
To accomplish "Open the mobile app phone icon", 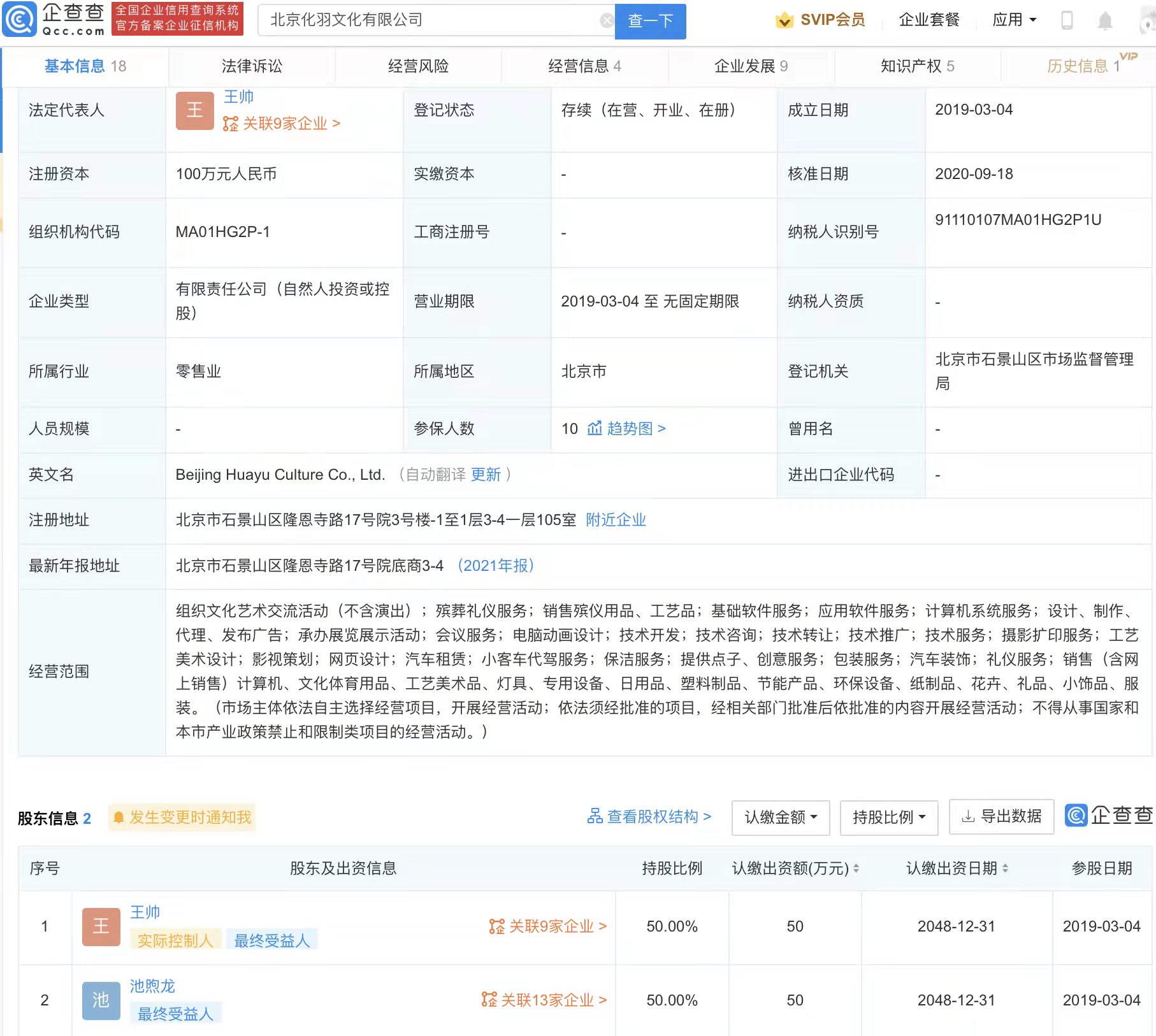I will pyautogui.click(x=1067, y=20).
